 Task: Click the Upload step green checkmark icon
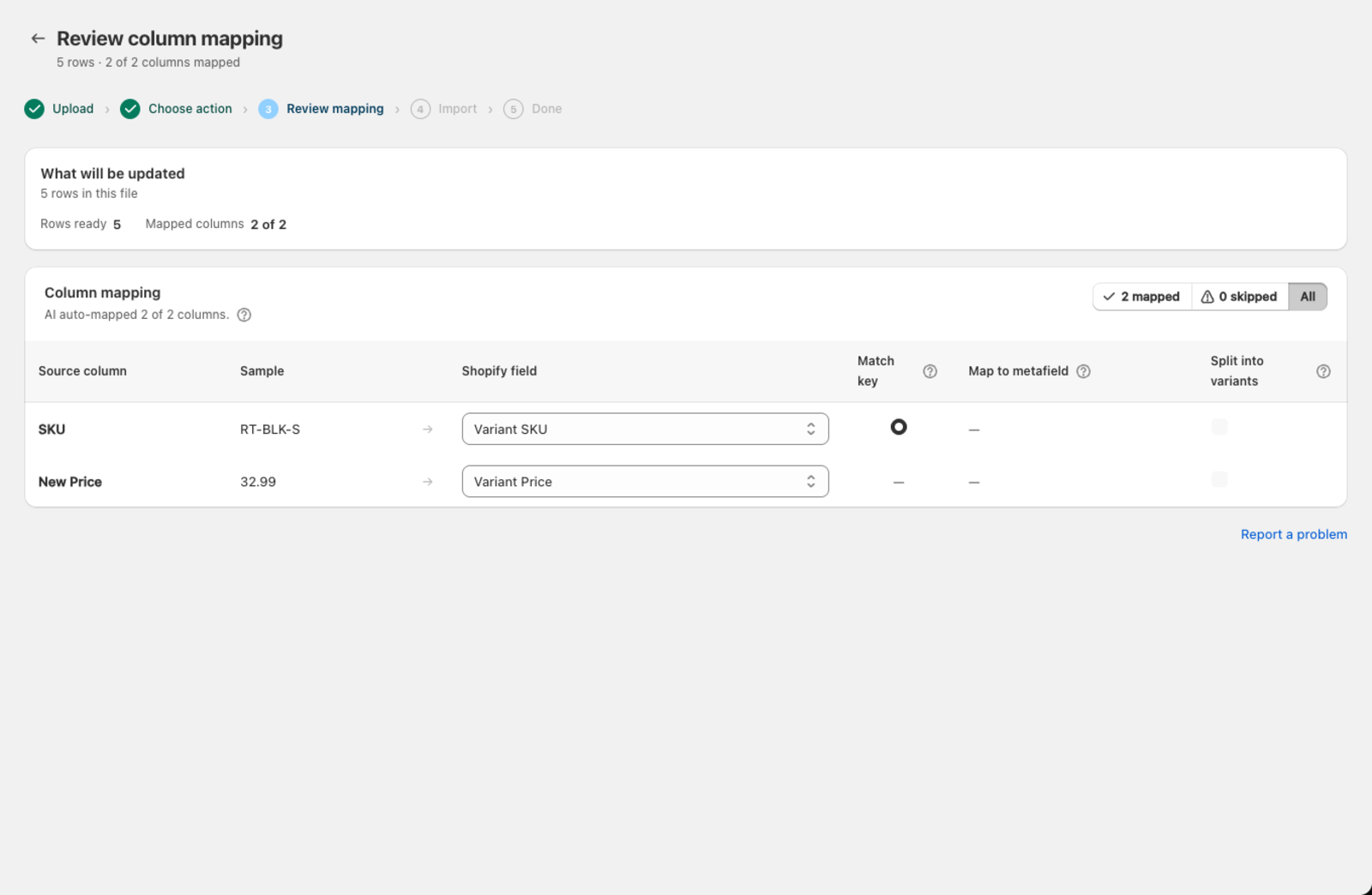[34, 109]
